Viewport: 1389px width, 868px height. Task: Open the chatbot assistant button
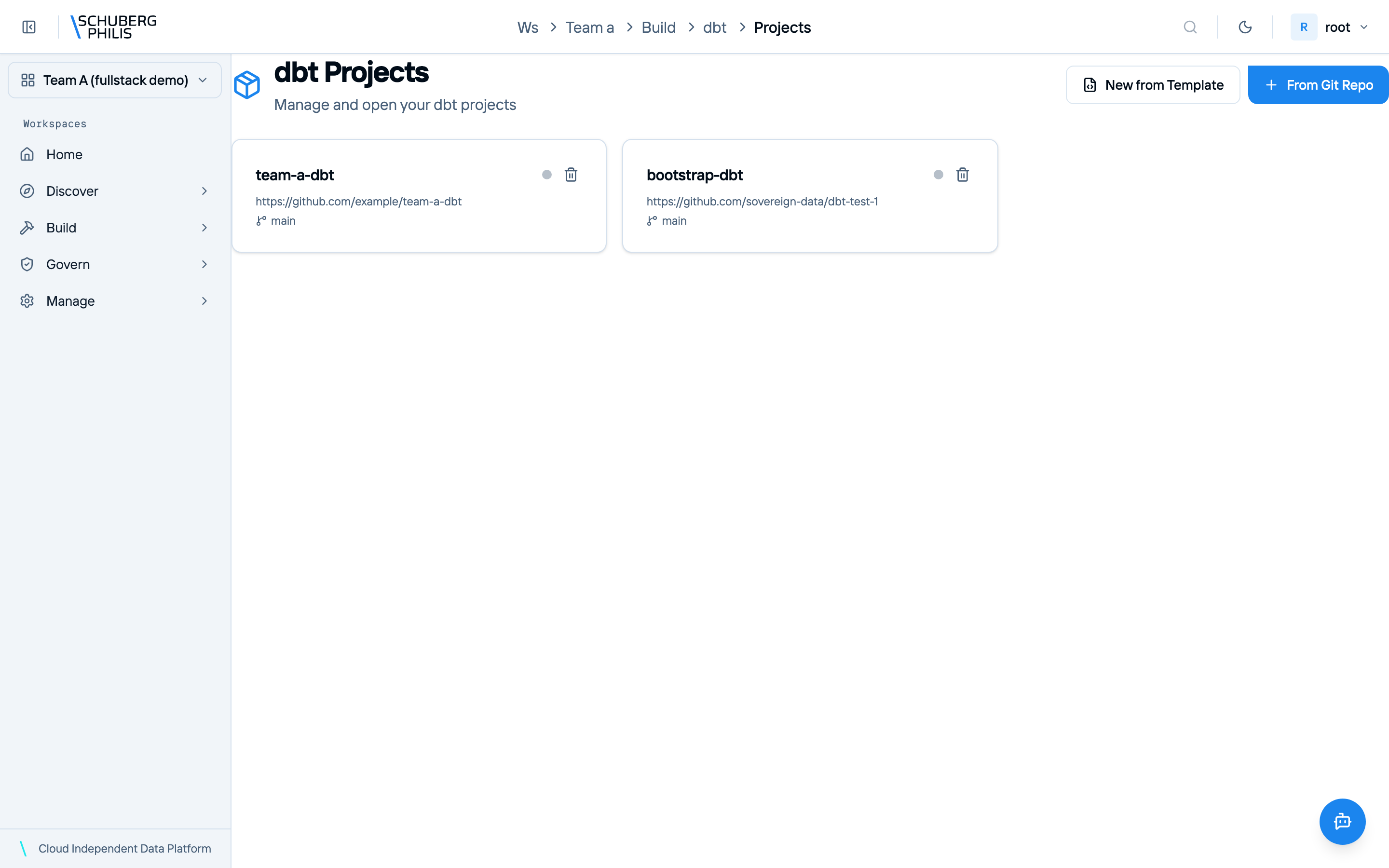click(x=1342, y=822)
